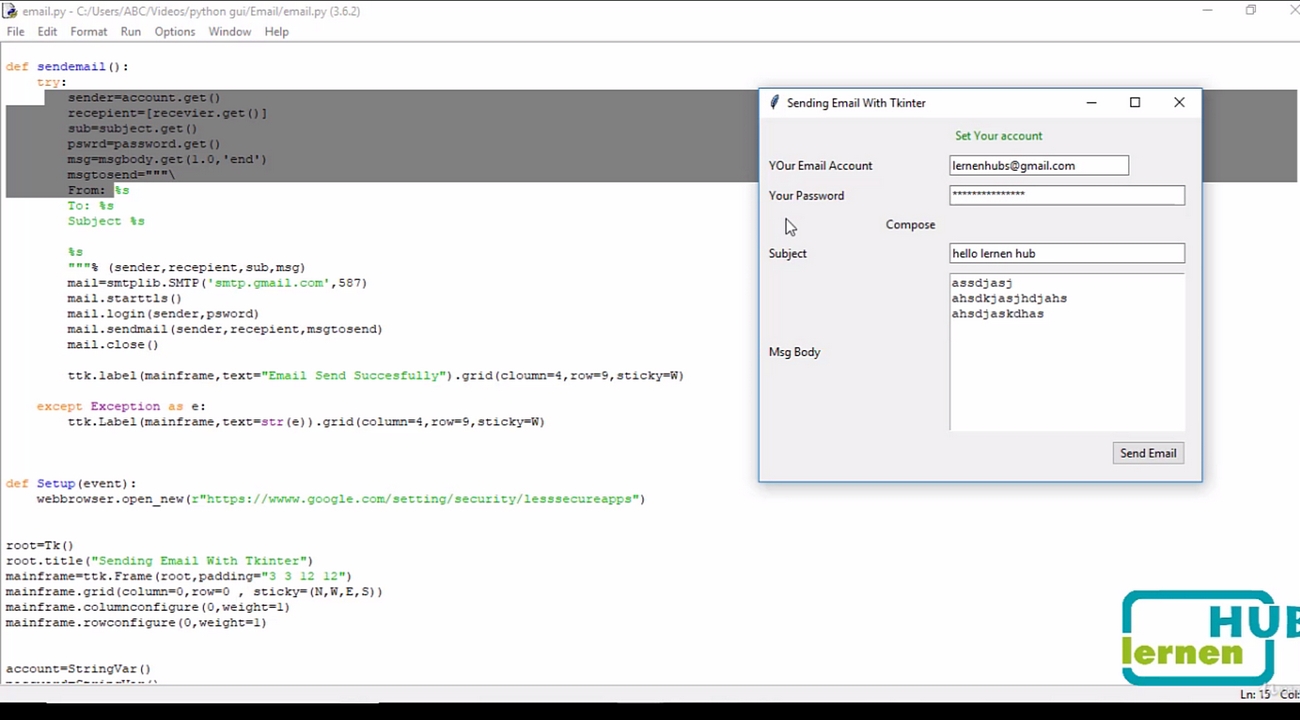Open the Run menu
This screenshot has width=1300, height=720.
click(131, 31)
